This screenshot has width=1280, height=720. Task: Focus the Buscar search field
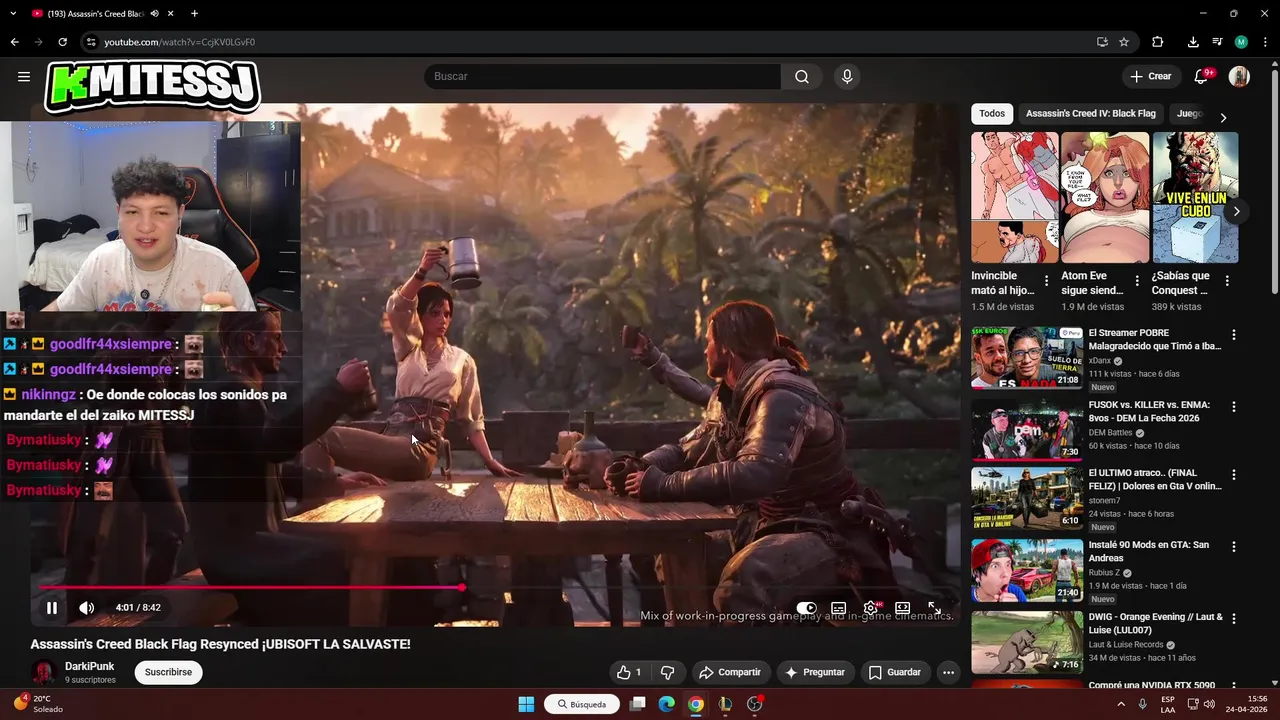pos(602,76)
